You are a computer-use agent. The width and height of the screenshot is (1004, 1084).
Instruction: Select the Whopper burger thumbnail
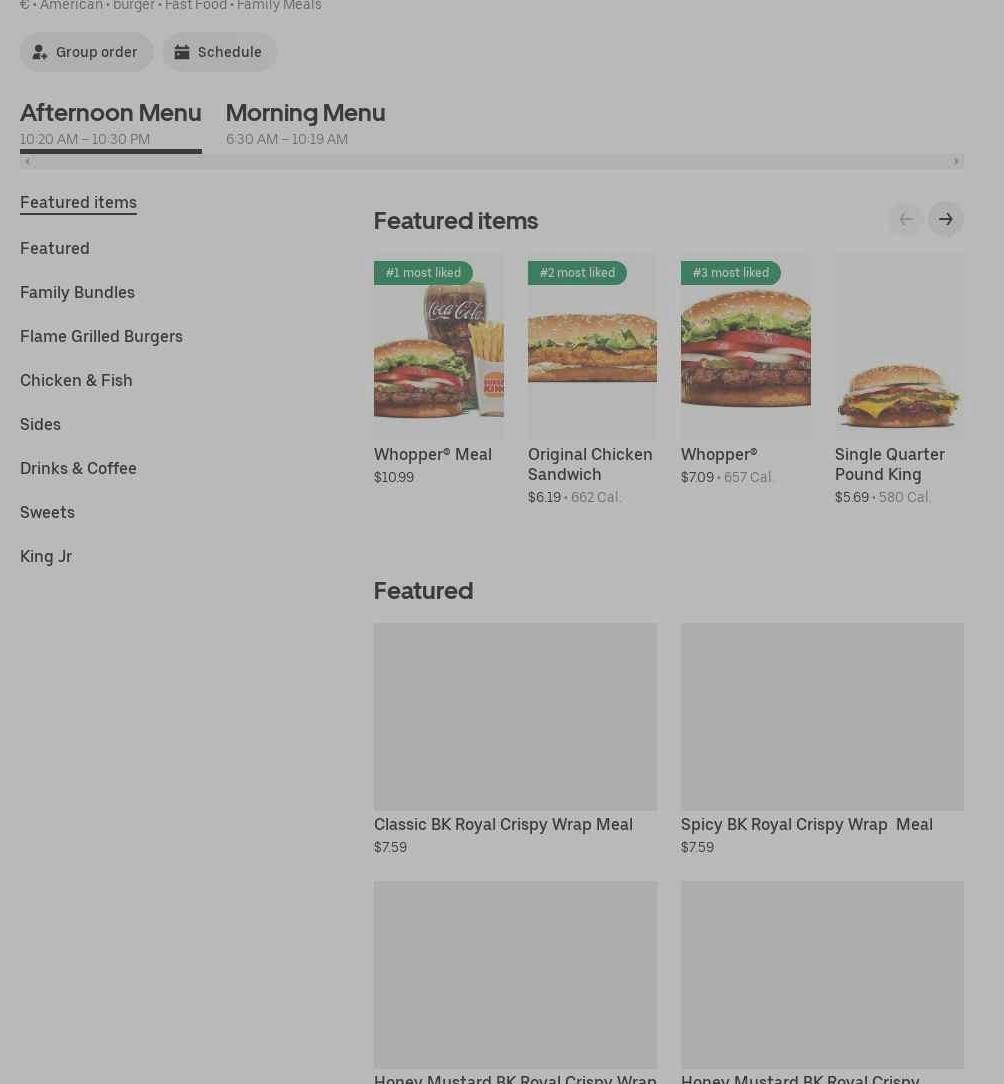click(745, 345)
